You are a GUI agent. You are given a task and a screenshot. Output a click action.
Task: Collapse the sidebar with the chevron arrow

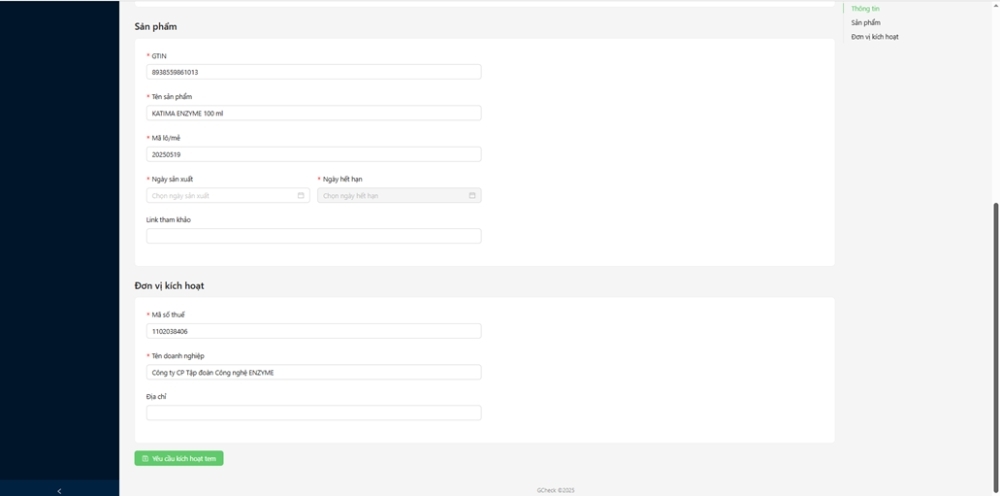[x=59, y=490]
